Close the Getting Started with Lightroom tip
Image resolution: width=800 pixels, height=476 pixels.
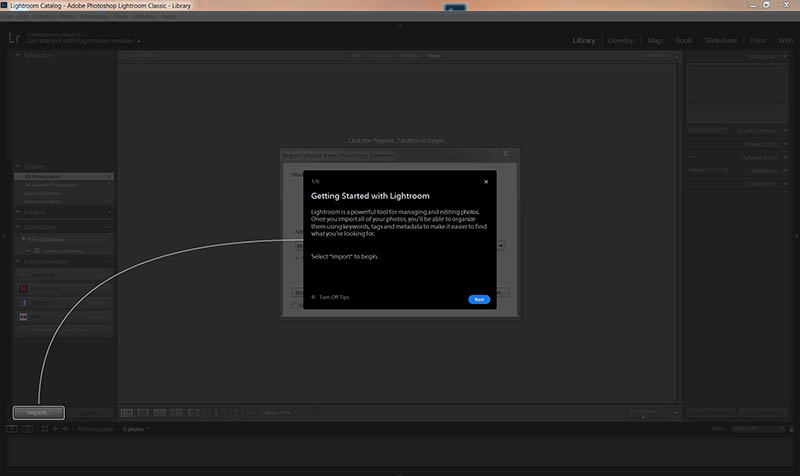coord(486,182)
